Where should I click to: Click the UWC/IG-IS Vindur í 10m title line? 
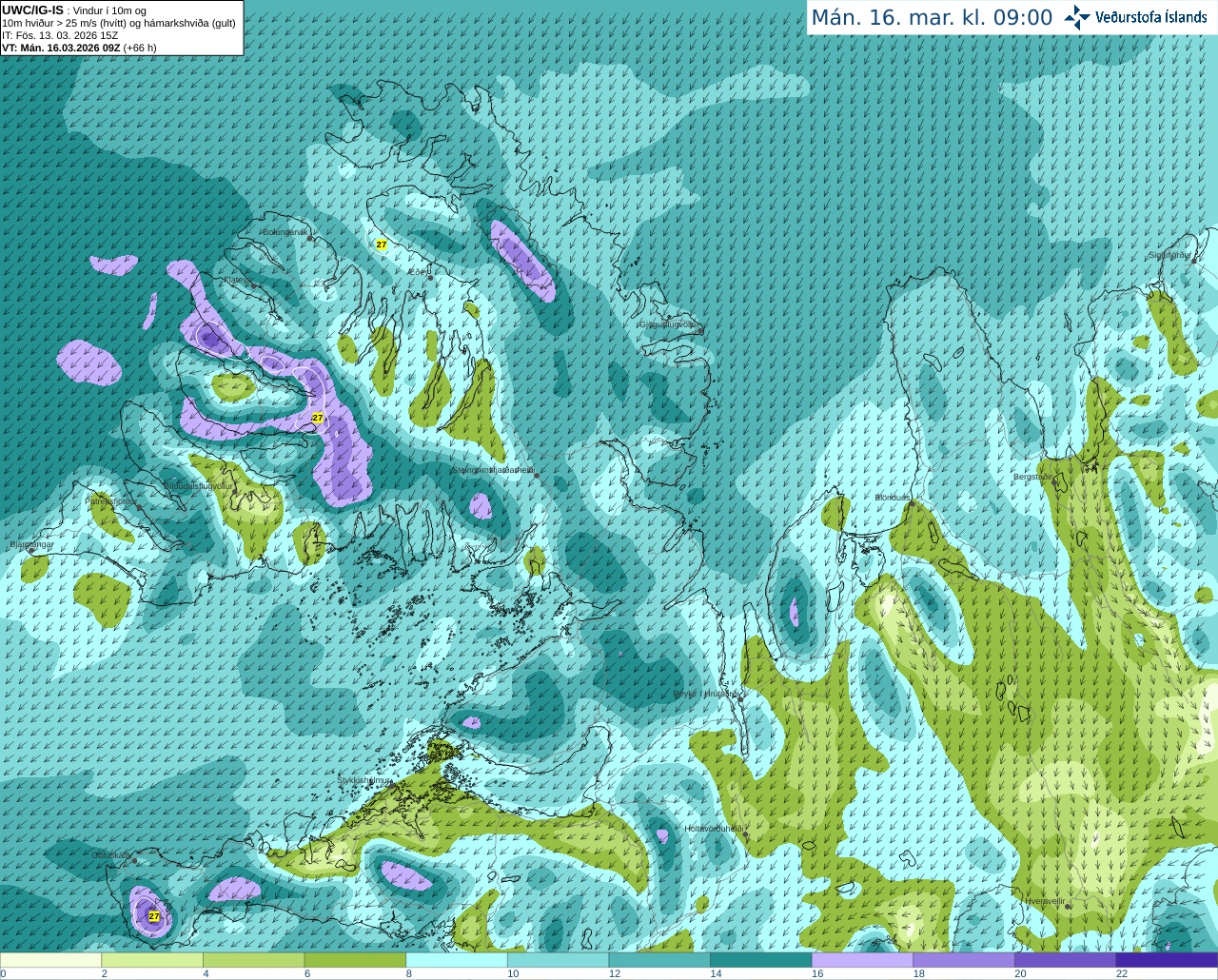[x=74, y=10]
